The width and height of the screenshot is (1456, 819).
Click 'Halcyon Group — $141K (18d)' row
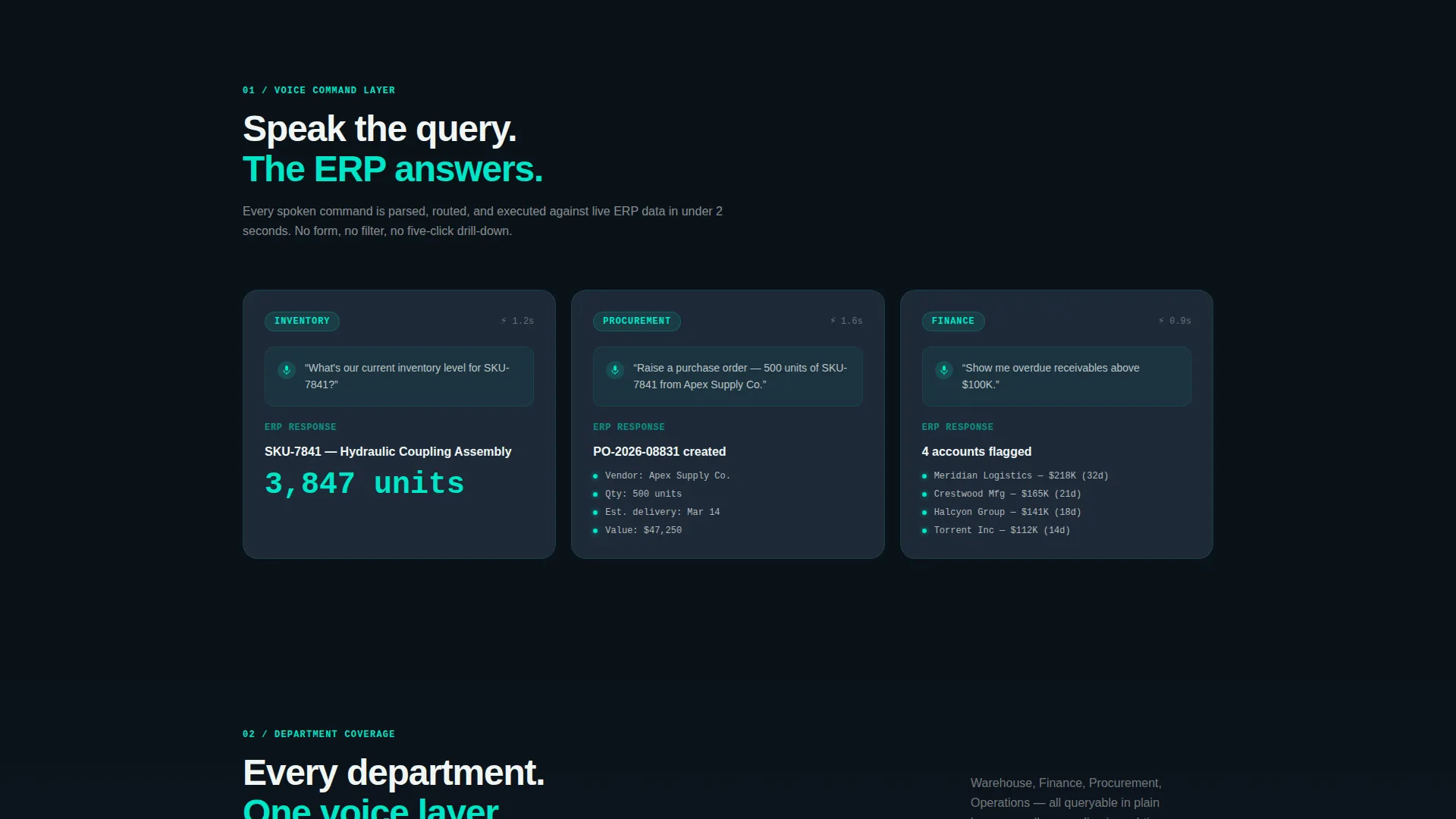(x=1002, y=513)
